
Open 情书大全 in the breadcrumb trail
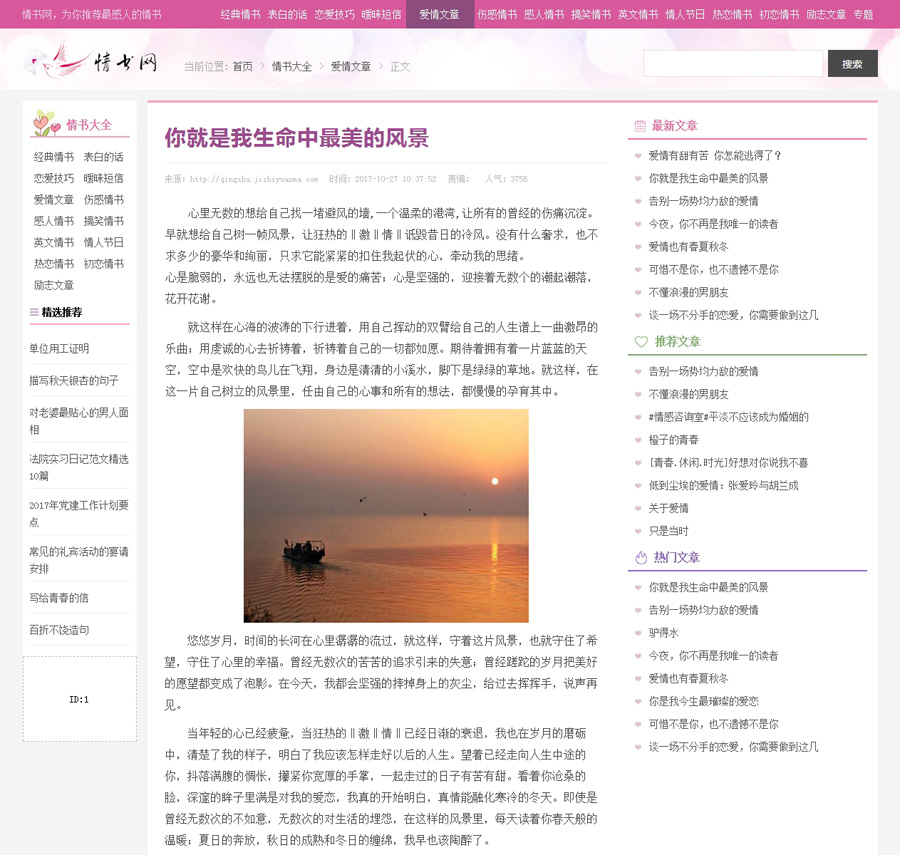coord(292,67)
